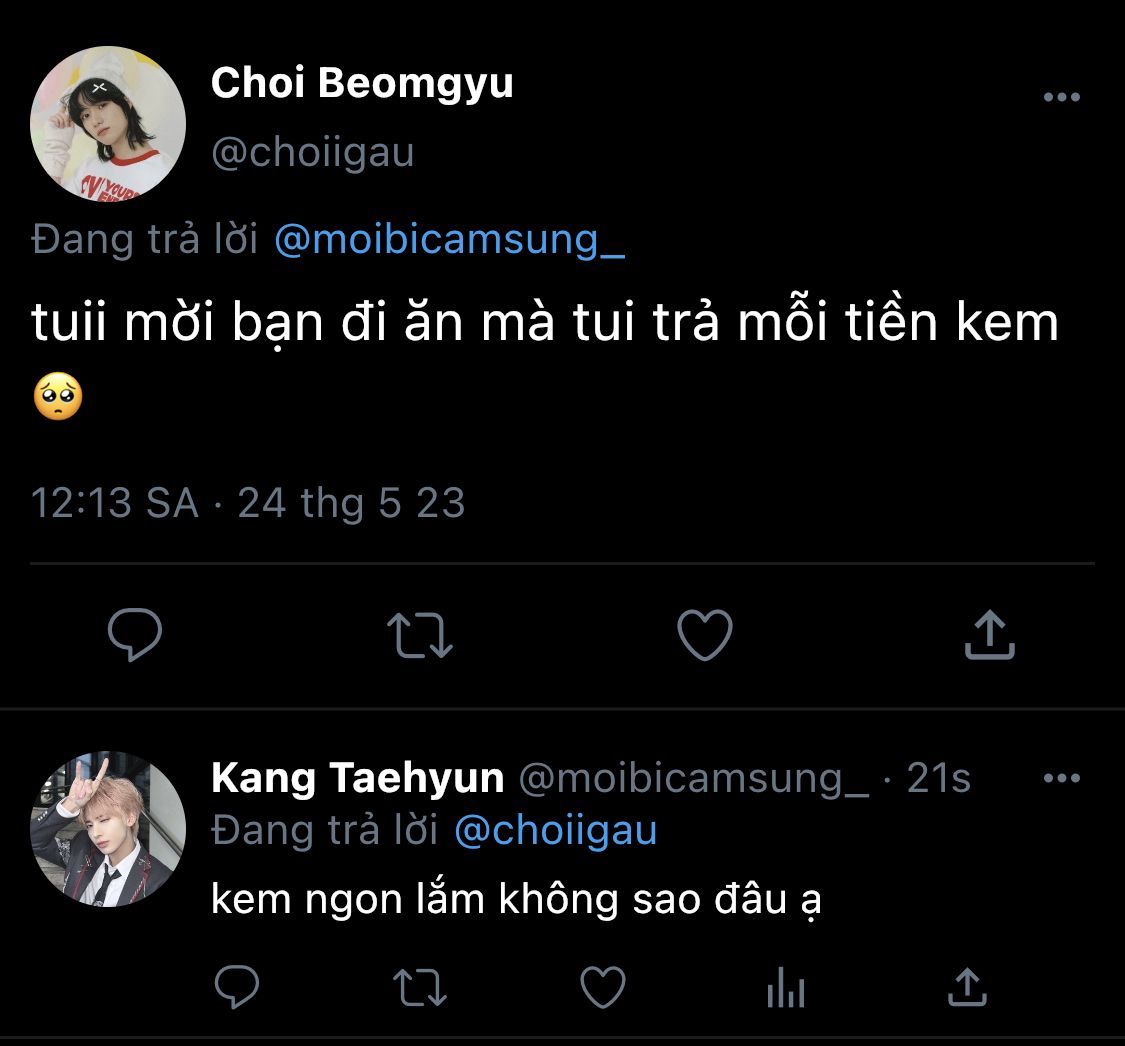The height and width of the screenshot is (1046, 1125).
Task: Reply to Choi Beomgyu's main tweet
Action: click(134, 635)
